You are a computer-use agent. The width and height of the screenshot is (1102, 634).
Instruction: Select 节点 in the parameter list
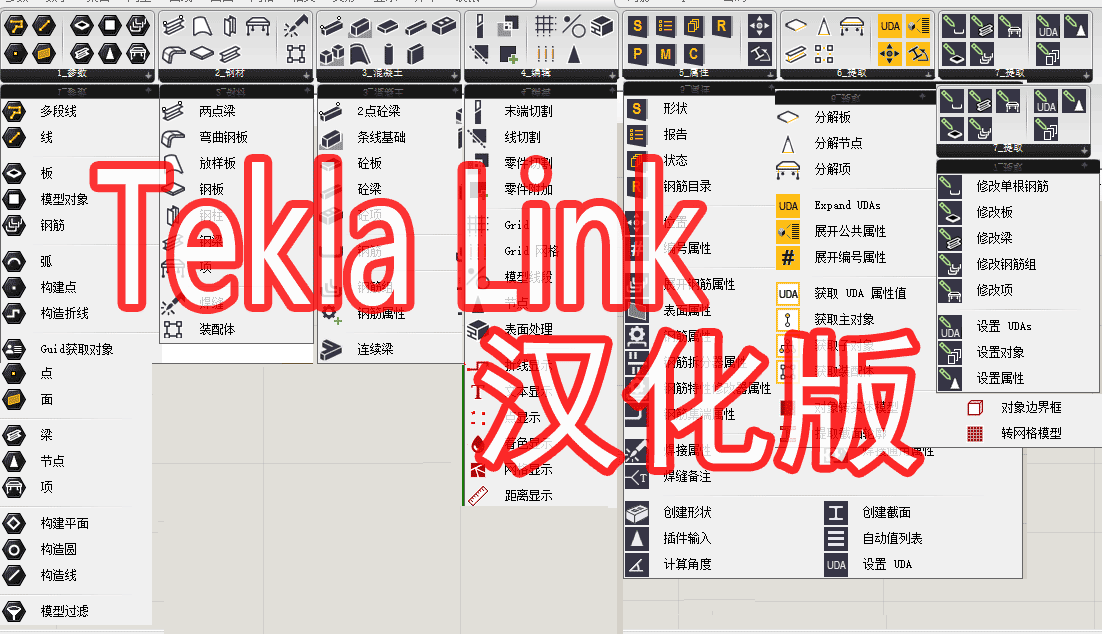tap(53, 461)
